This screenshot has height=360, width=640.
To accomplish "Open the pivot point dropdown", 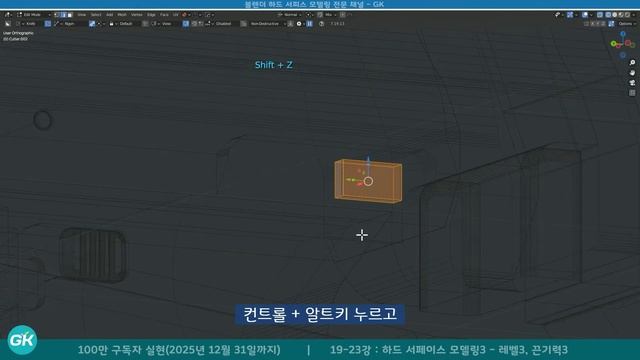I will click(309, 15).
